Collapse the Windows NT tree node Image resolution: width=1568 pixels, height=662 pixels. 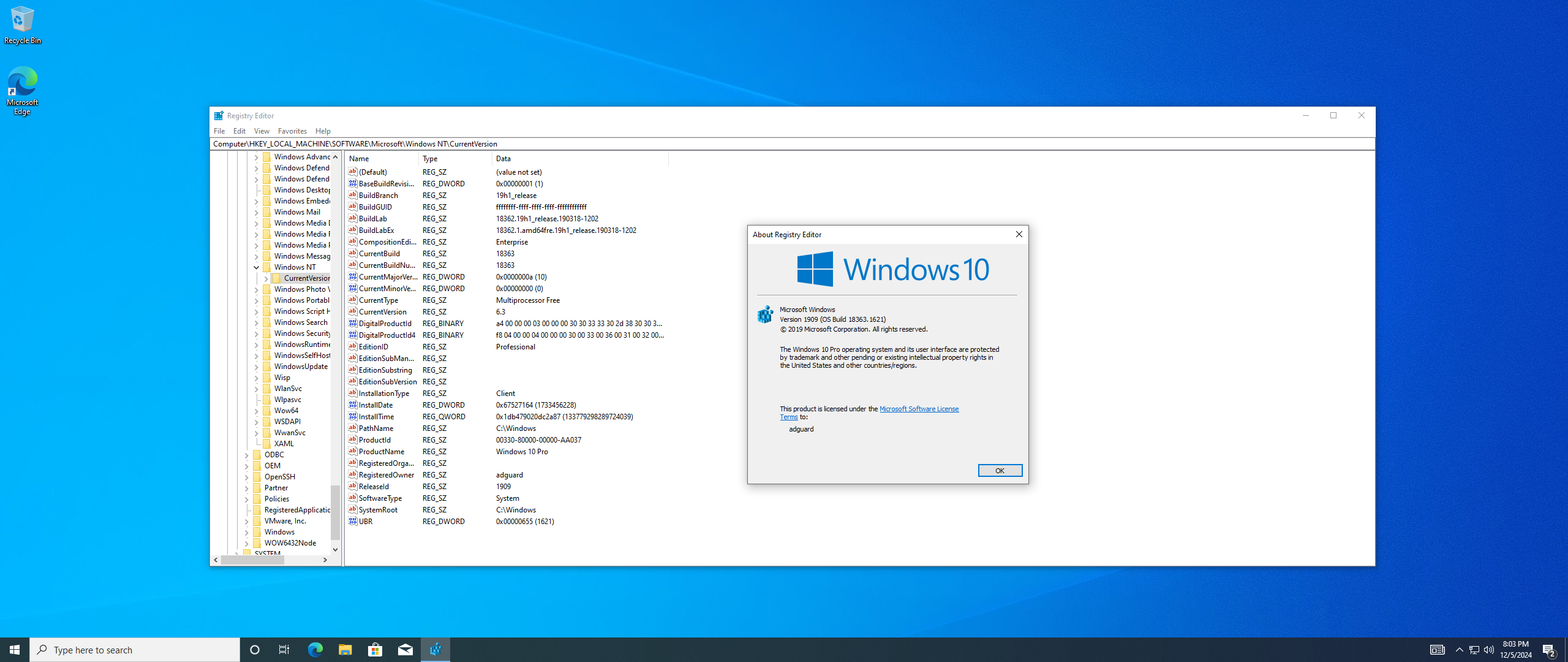click(x=257, y=267)
